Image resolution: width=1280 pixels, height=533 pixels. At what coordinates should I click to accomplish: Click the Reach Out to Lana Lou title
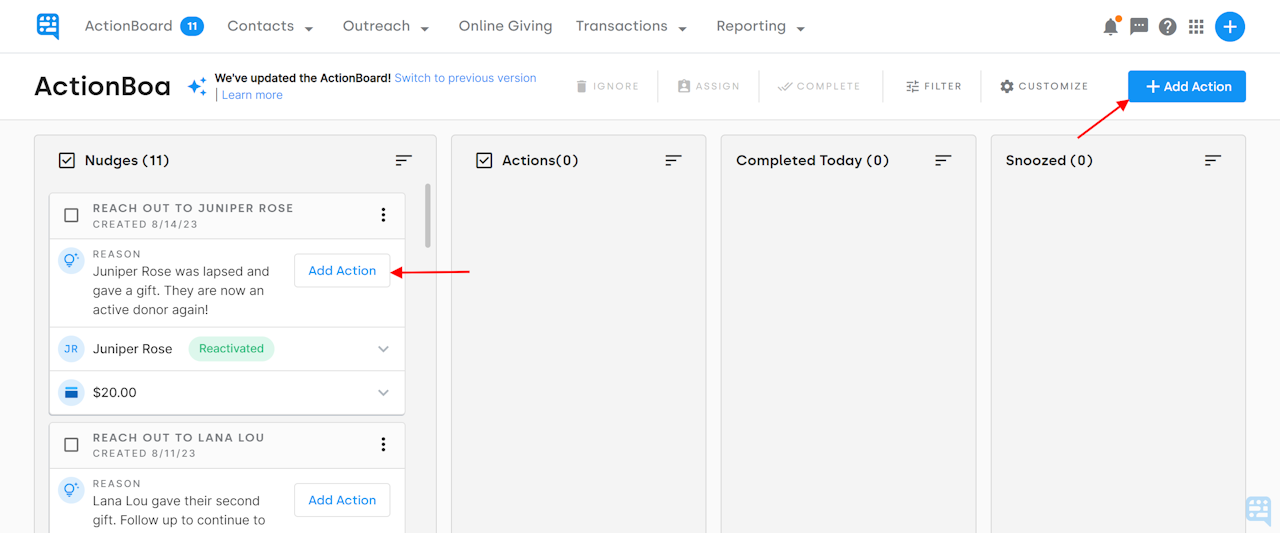point(179,438)
